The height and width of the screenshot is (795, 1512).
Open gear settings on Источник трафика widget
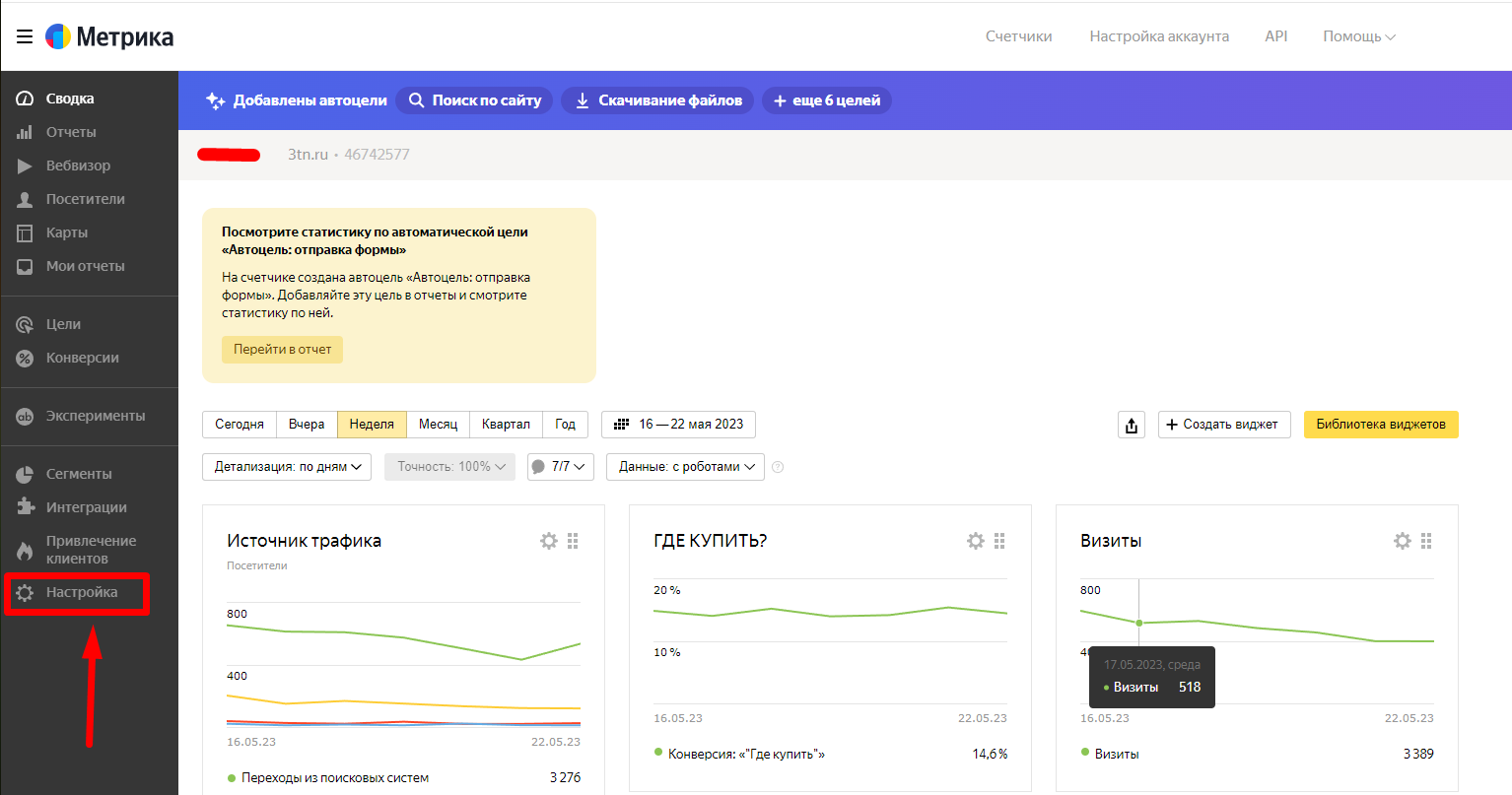click(x=549, y=541)
